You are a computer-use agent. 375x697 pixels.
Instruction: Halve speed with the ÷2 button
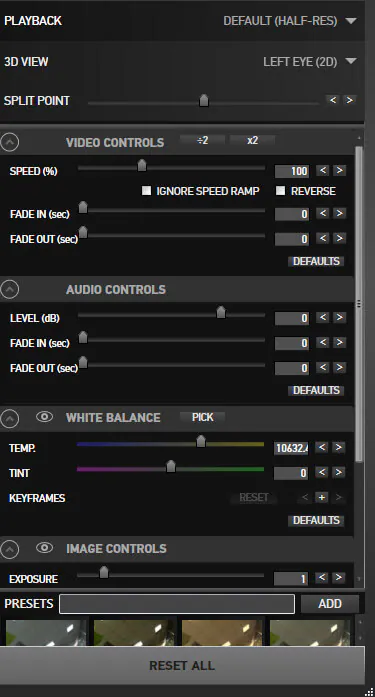[x=202, y=140]
